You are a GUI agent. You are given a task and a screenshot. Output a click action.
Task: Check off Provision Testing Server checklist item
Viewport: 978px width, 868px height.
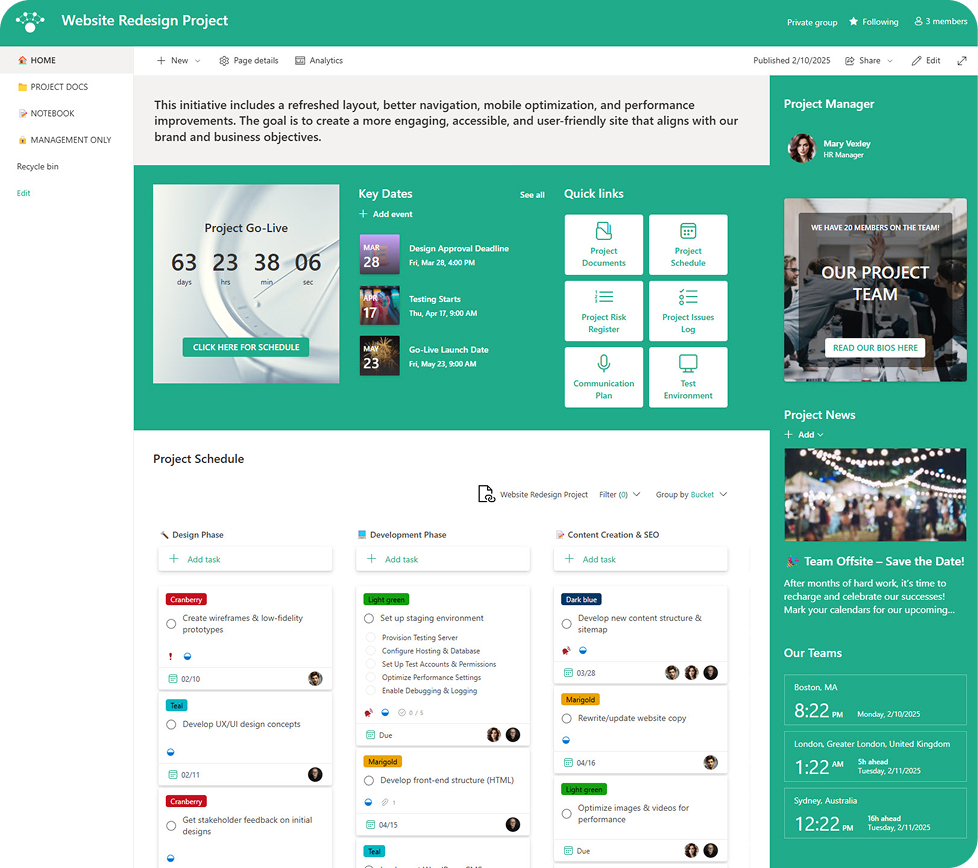[370, 637]
